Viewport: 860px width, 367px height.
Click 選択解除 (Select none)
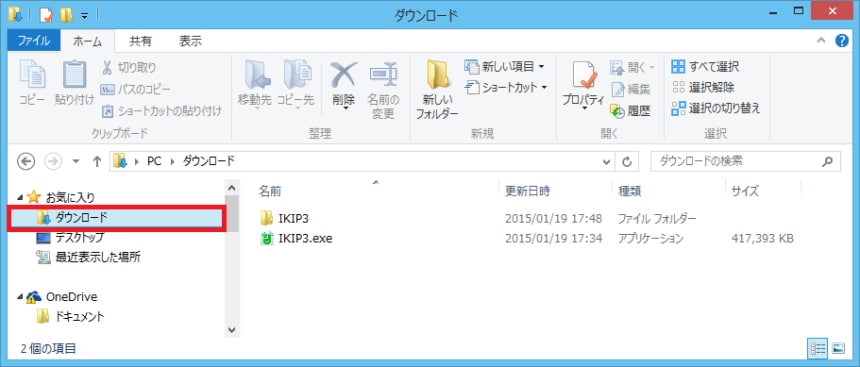pyautogui.click(x=703, y=87)
